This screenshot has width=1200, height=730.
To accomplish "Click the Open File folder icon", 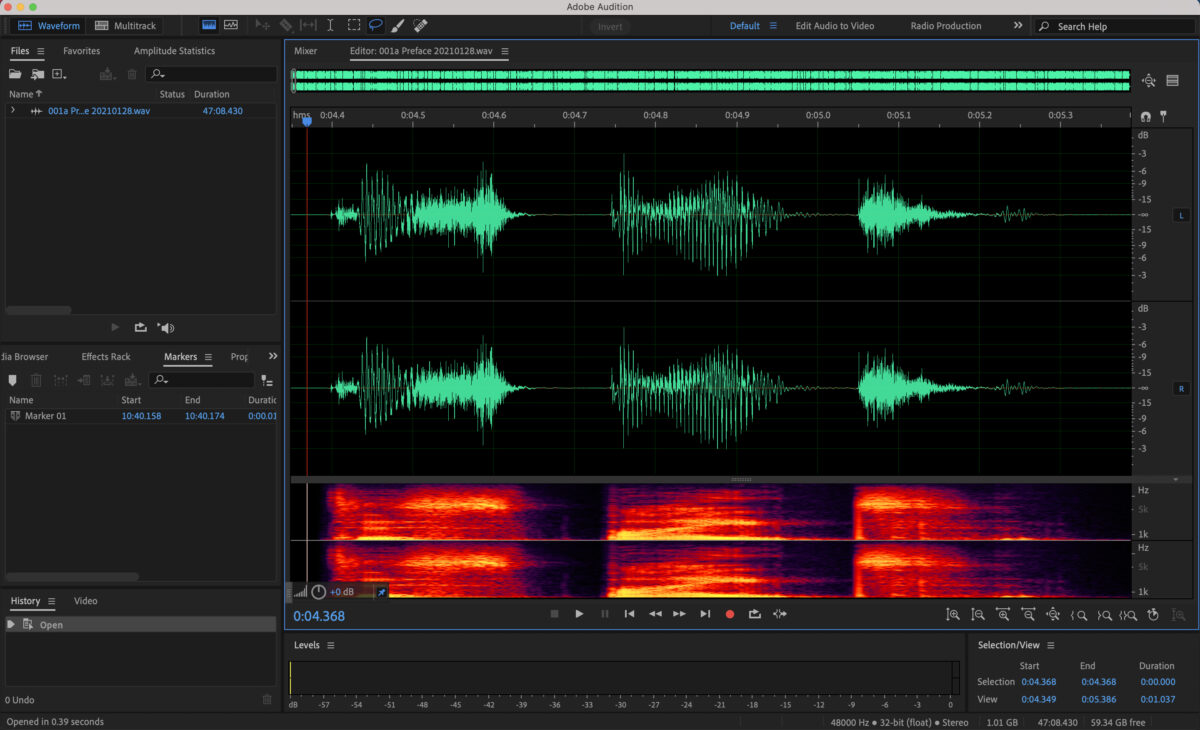I will pos(15,74).
